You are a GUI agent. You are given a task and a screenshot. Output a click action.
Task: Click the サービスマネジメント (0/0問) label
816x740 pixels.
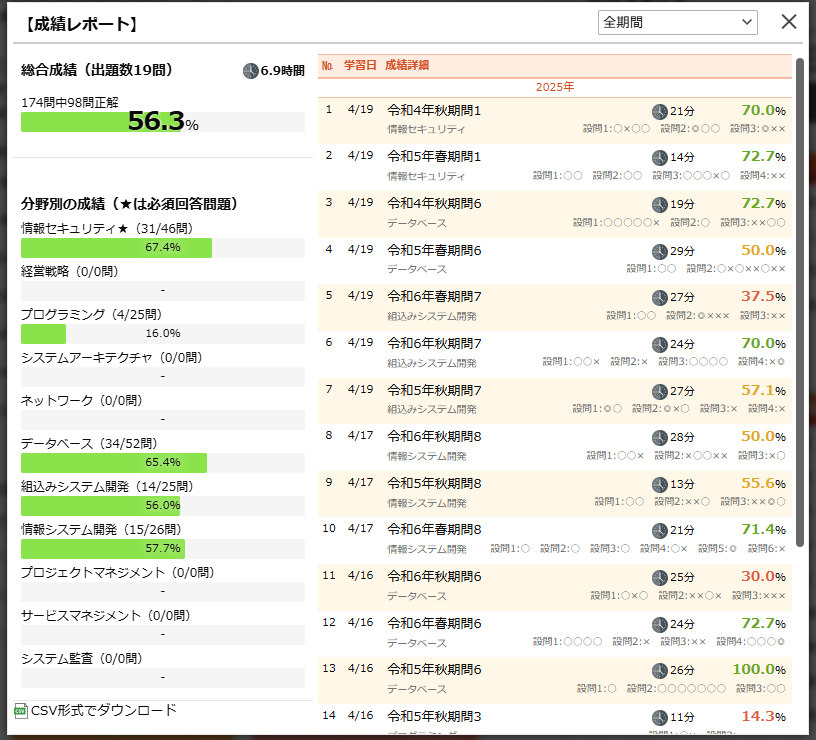[x=106, y=616]
